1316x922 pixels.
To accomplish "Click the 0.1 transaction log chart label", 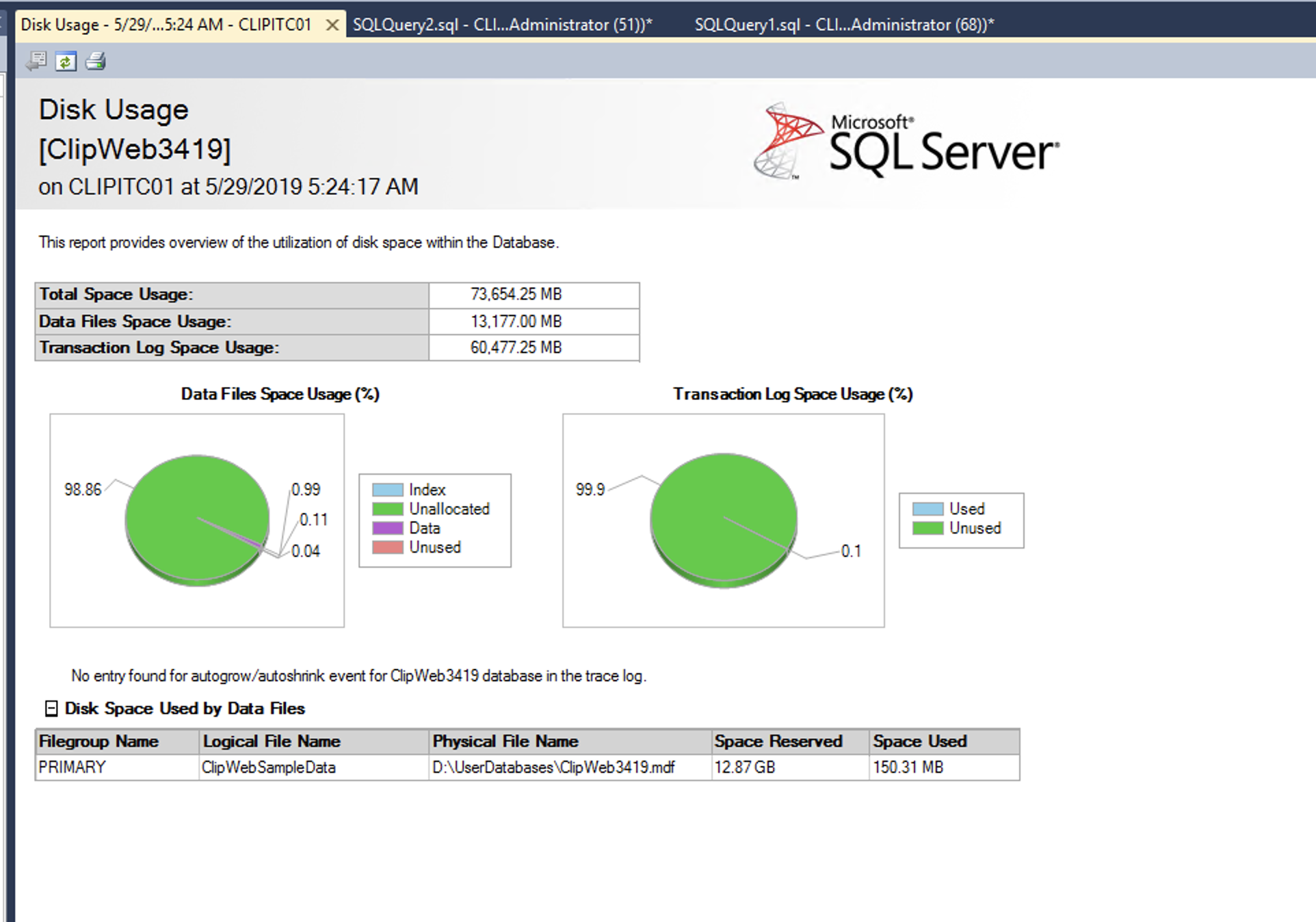I will (852, 551).
